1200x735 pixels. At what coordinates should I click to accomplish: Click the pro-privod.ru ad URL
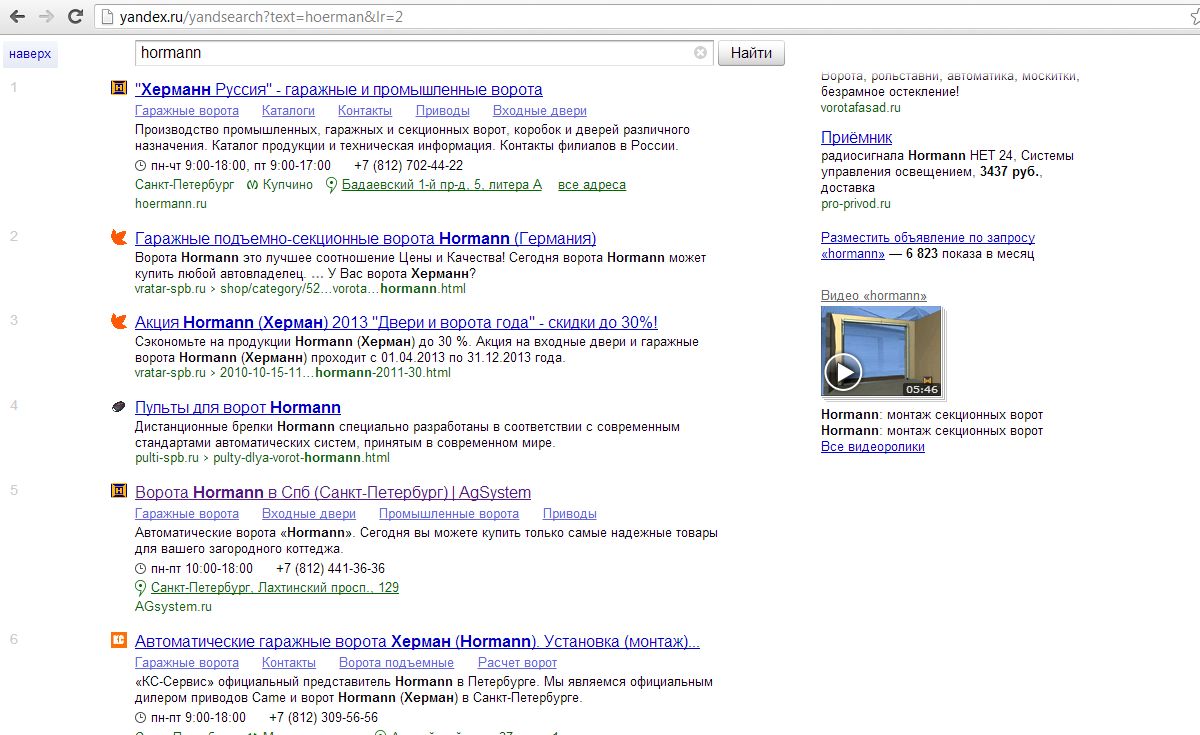click(x=855, y=204)
